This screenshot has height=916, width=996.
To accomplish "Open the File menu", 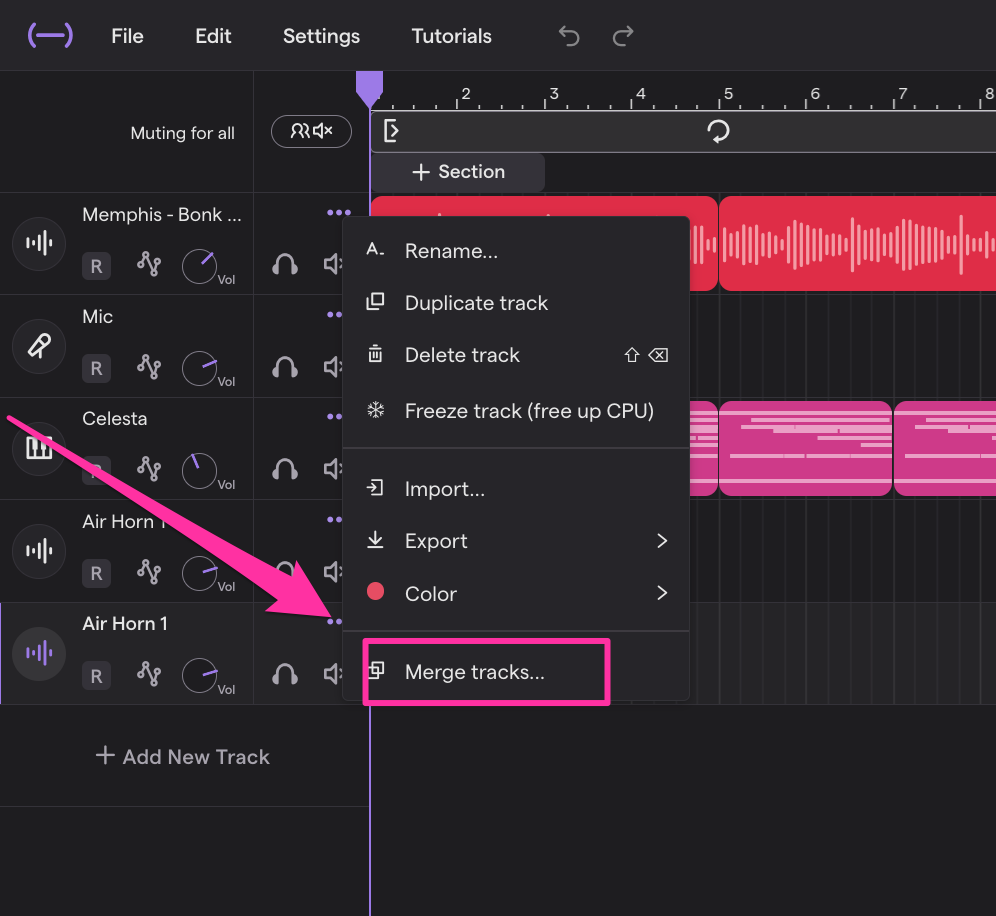I will tap(127, 36).
